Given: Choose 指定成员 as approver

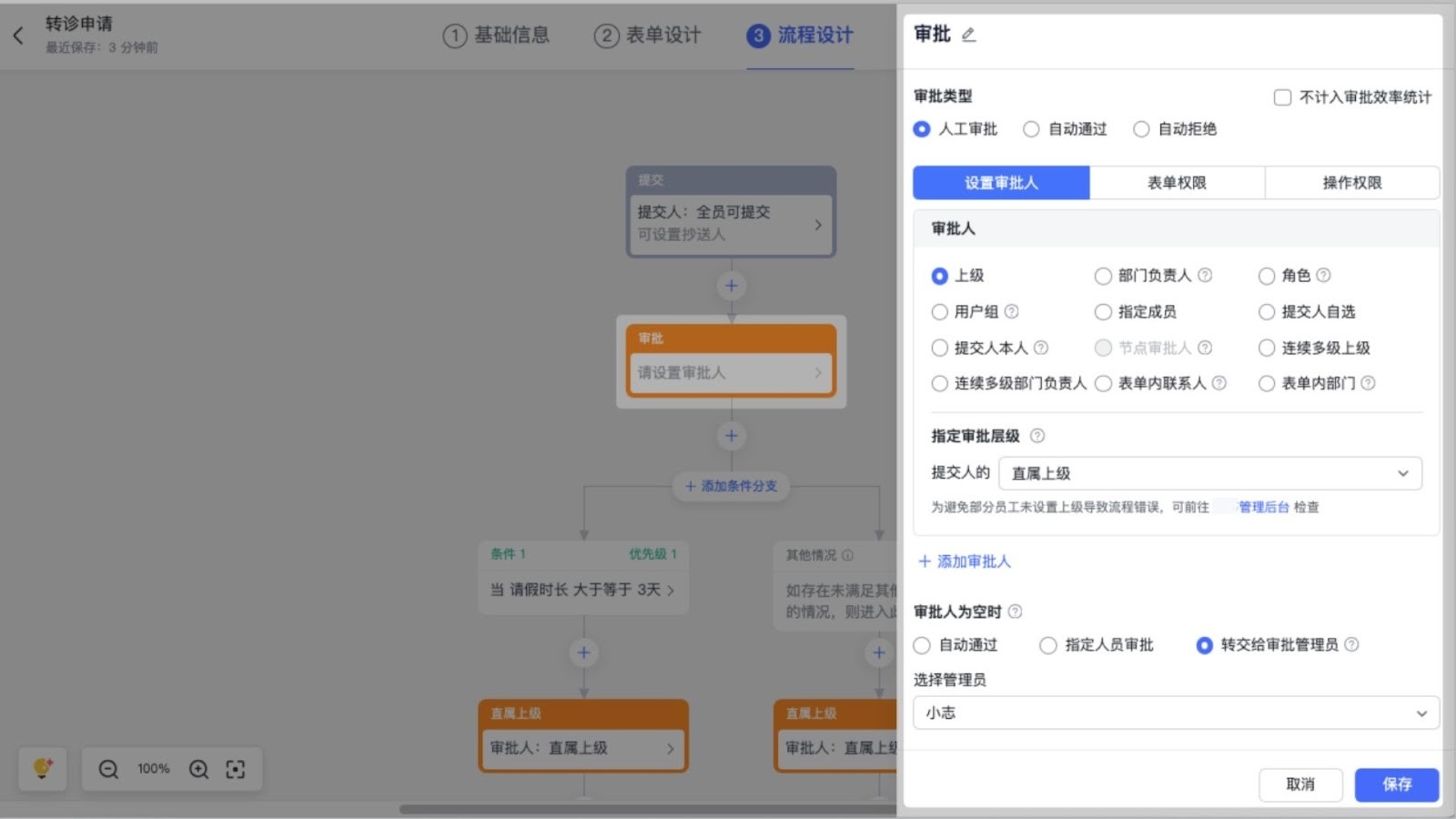Looking at the screenshot, I should coord(1103,312).
